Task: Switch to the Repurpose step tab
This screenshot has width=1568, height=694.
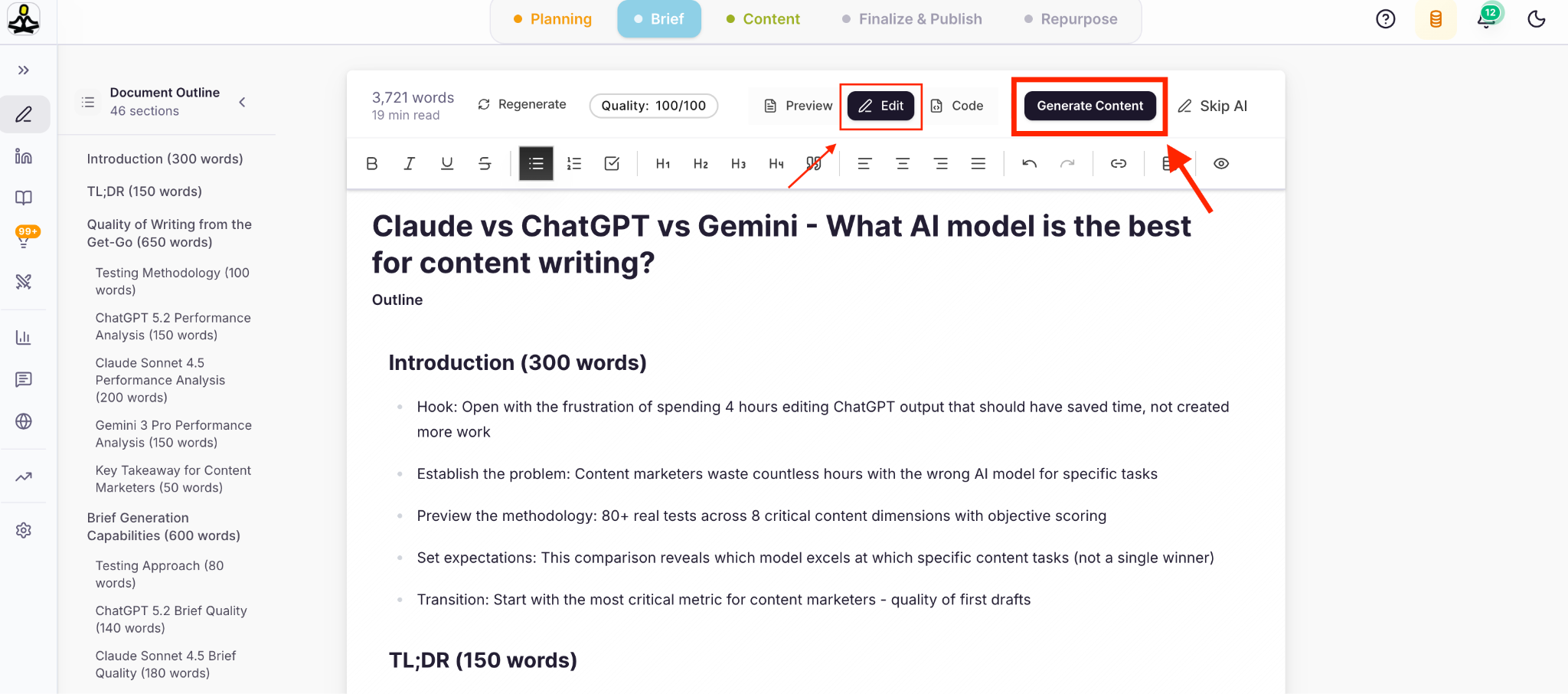Action: [x=1071, y=19]
